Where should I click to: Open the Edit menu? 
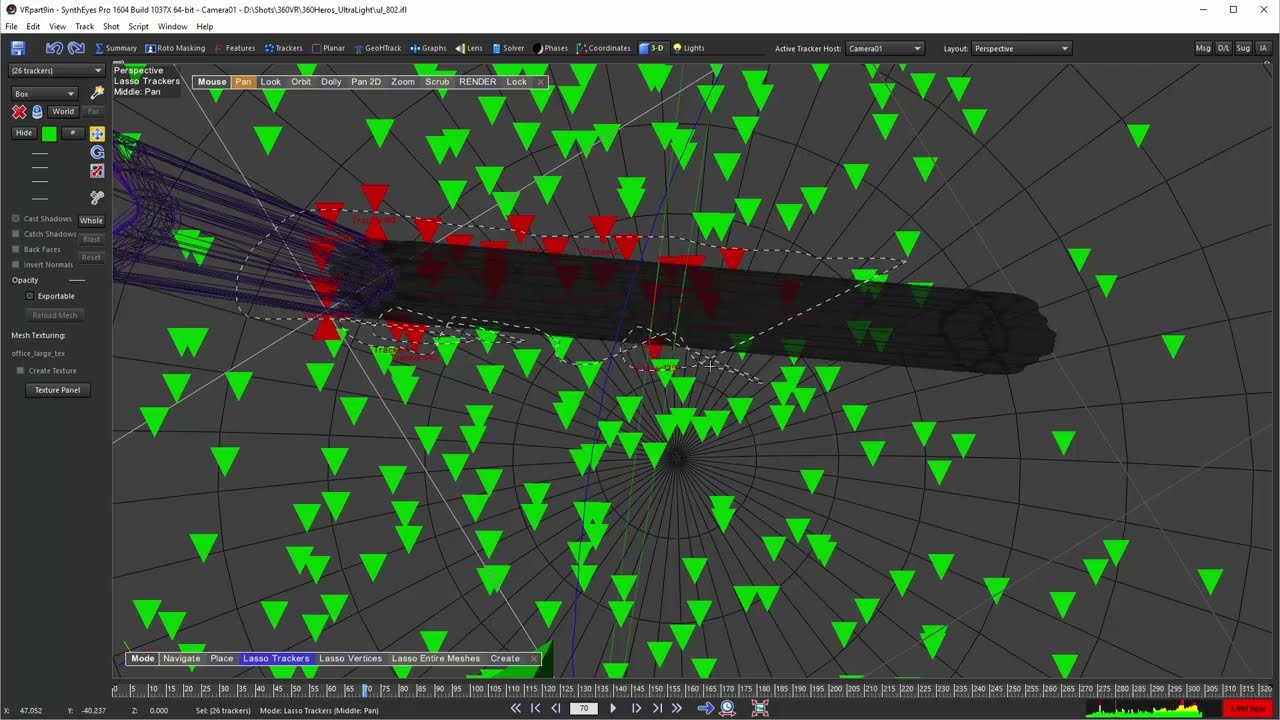click(x=33, y=27)
